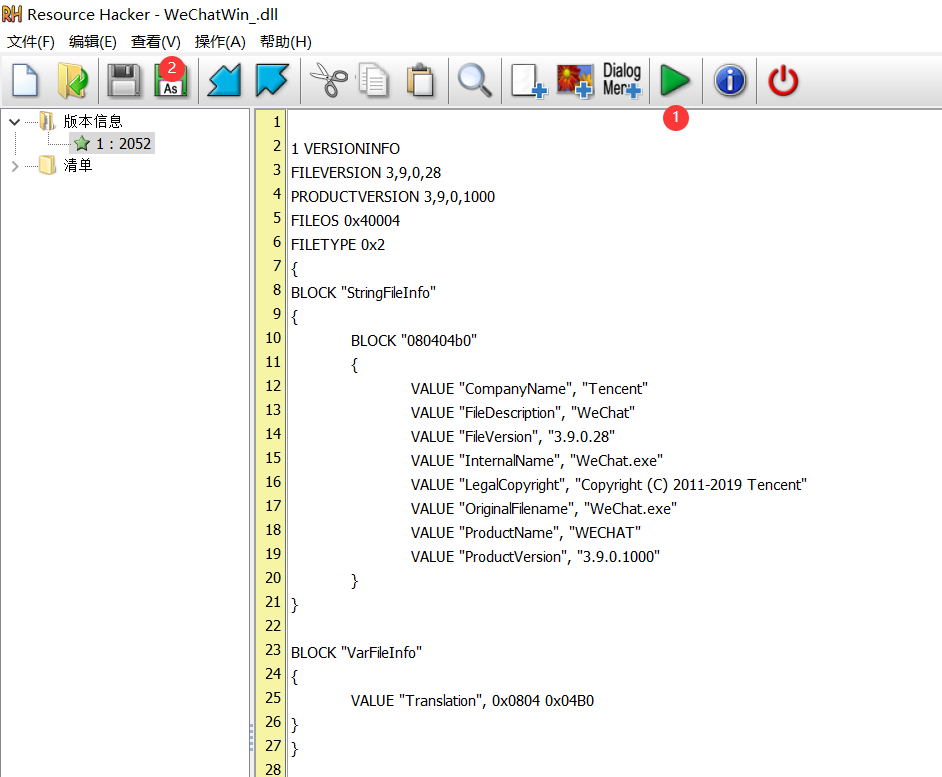Click the BLOCK "VarFileInfo" line
This screenshot has height=777, width=942.
356,653
